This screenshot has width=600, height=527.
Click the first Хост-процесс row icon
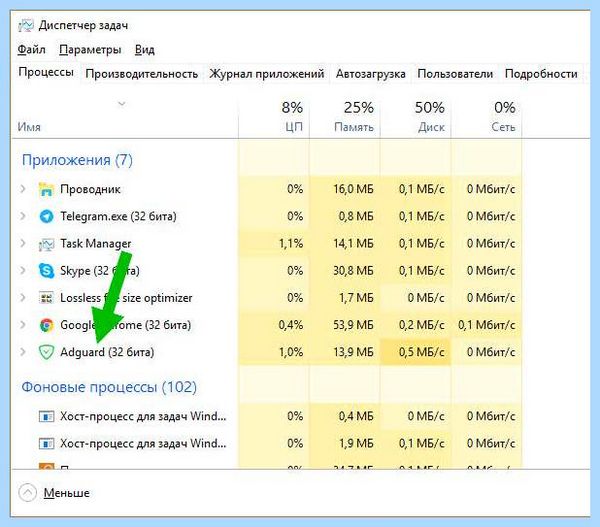click(46, 416)
